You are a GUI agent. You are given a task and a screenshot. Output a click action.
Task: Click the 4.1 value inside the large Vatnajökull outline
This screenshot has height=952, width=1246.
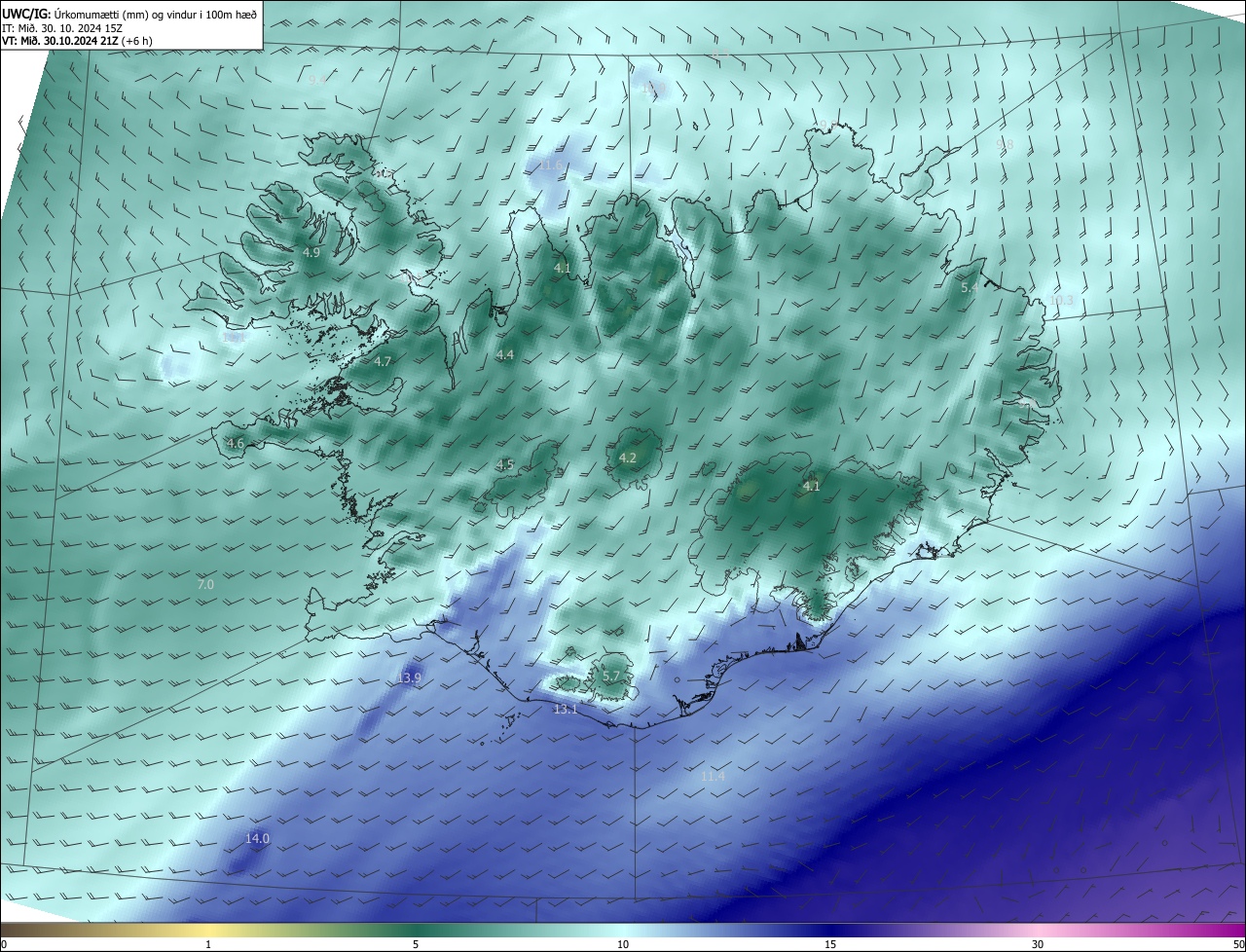(812, 487)
